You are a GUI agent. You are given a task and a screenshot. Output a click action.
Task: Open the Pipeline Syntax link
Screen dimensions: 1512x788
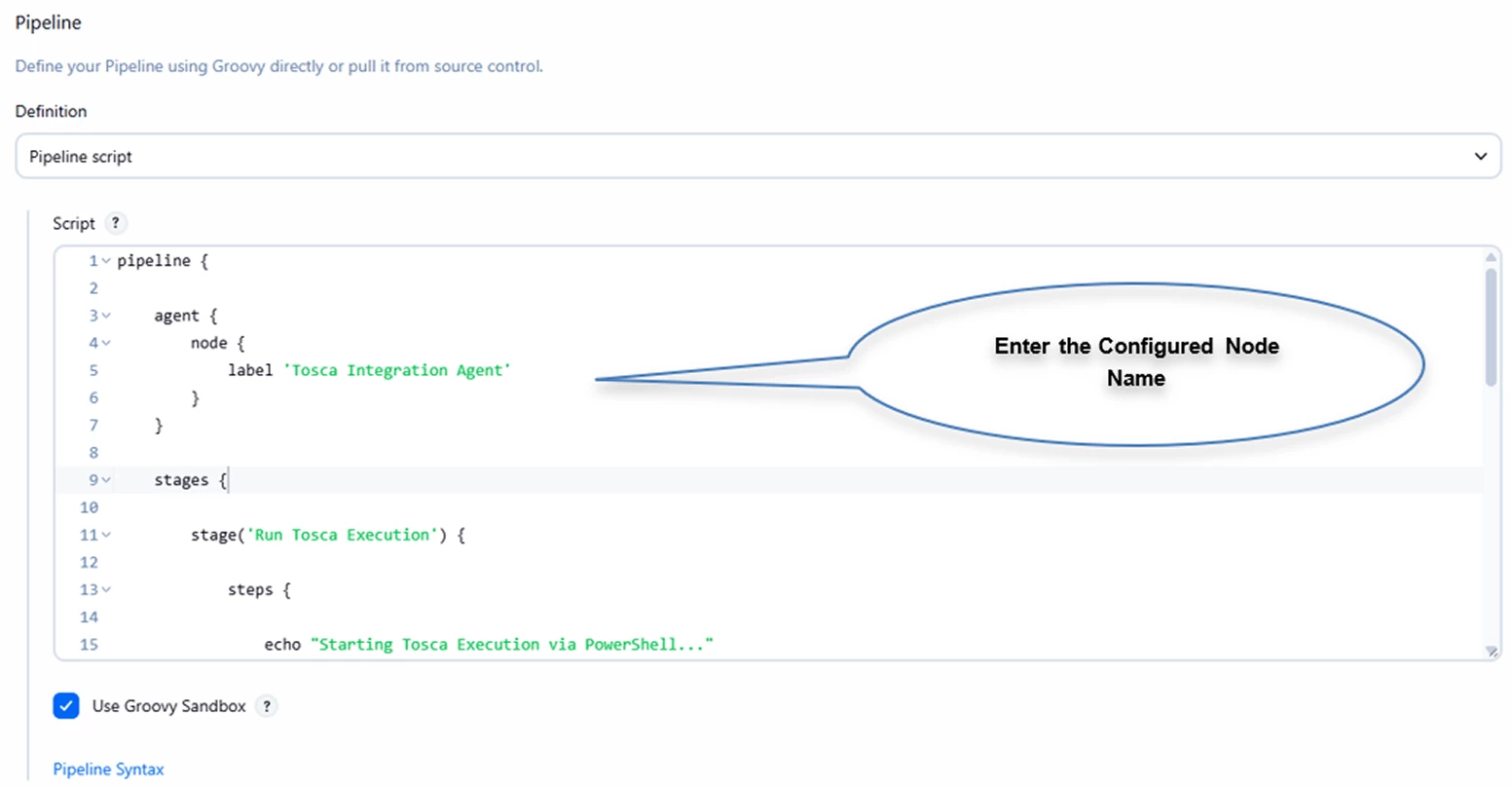[108, 769]
